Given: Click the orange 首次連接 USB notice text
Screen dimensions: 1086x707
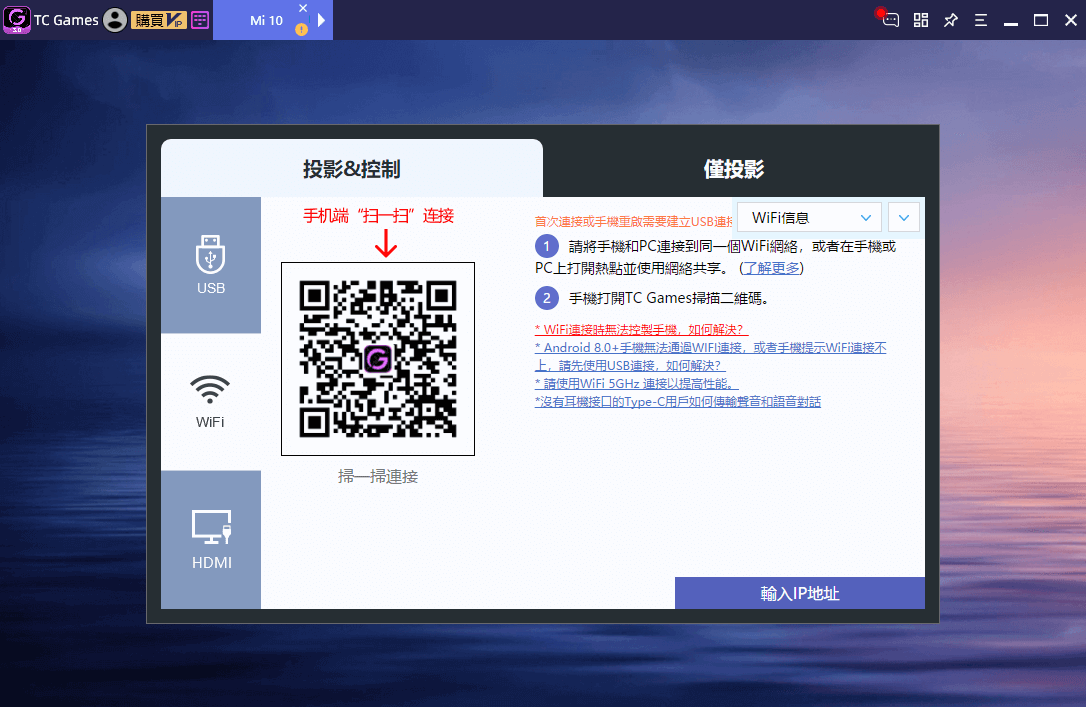Looking at the screenshot, I should [634, 222].
